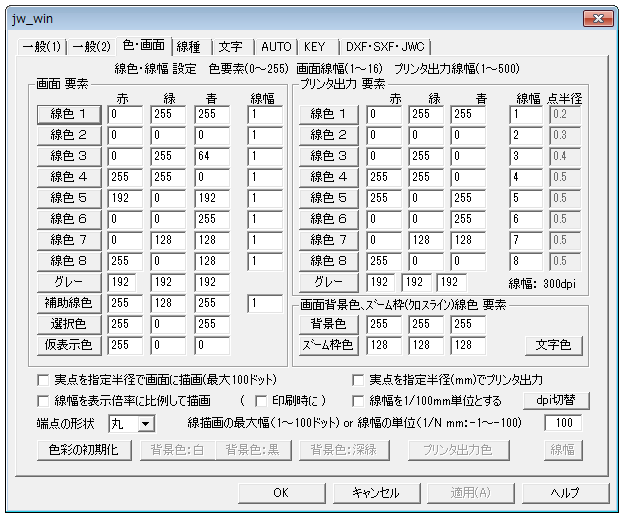Switch to the 一般(1) tab
Viewport: 627px width, 517px height.
(42, 47)
